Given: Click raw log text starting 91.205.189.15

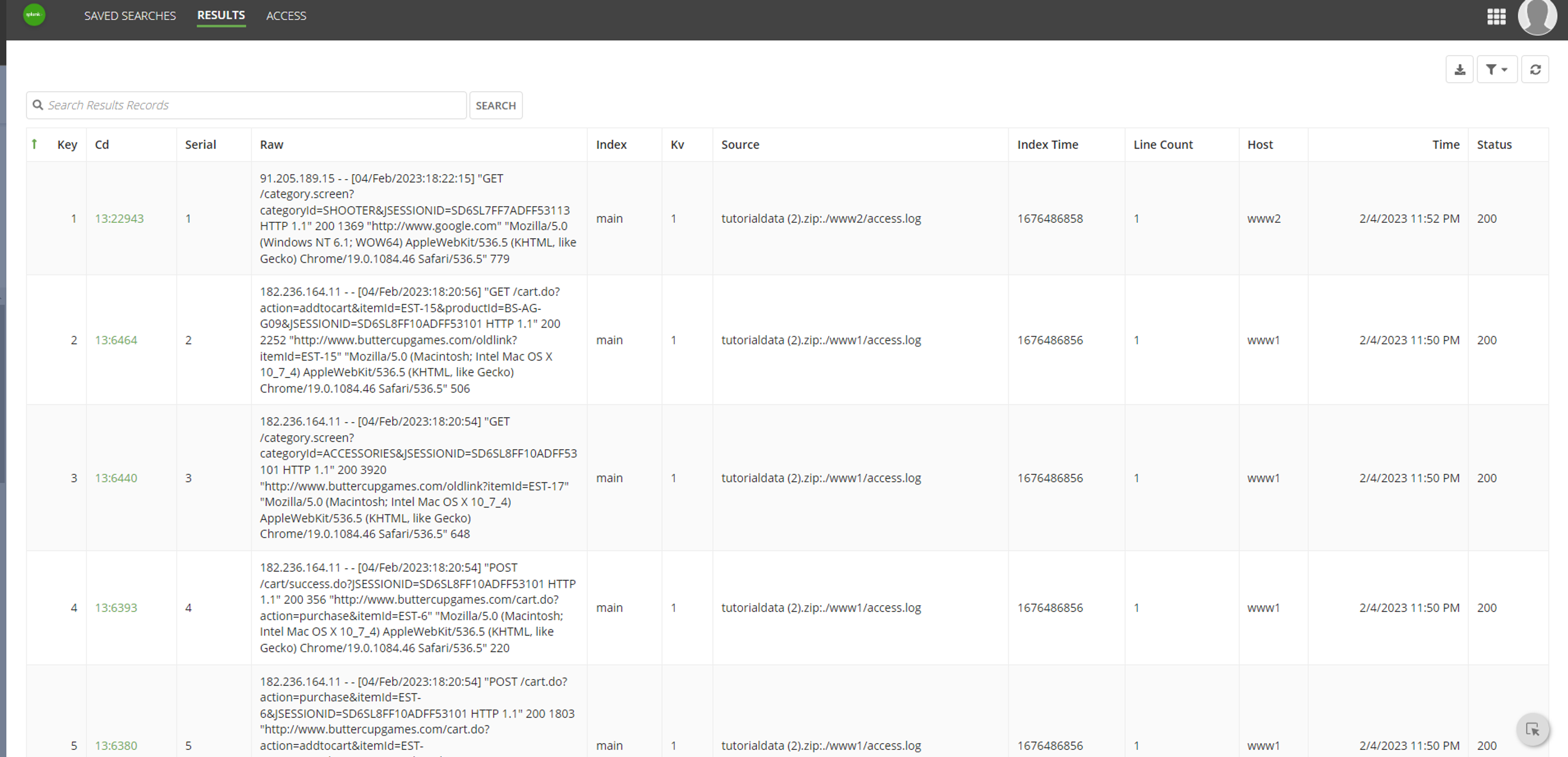Looking at the screenshot, I should coord(418,218).
